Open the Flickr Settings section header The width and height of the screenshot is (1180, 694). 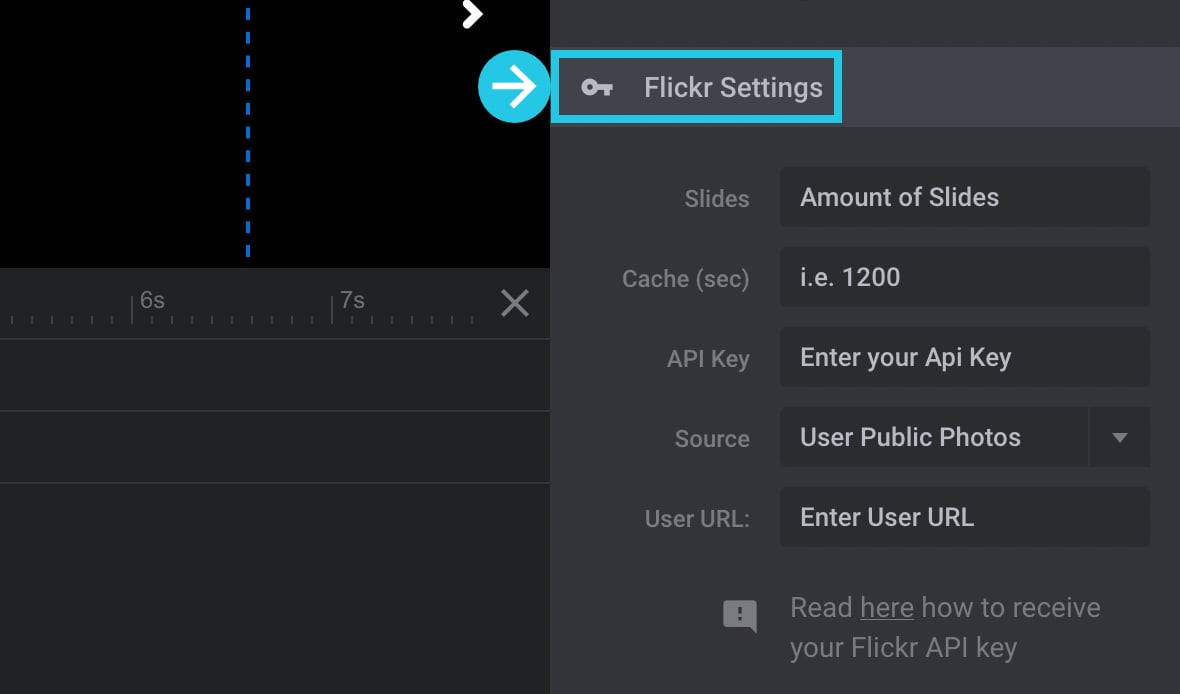coord(865,87)
